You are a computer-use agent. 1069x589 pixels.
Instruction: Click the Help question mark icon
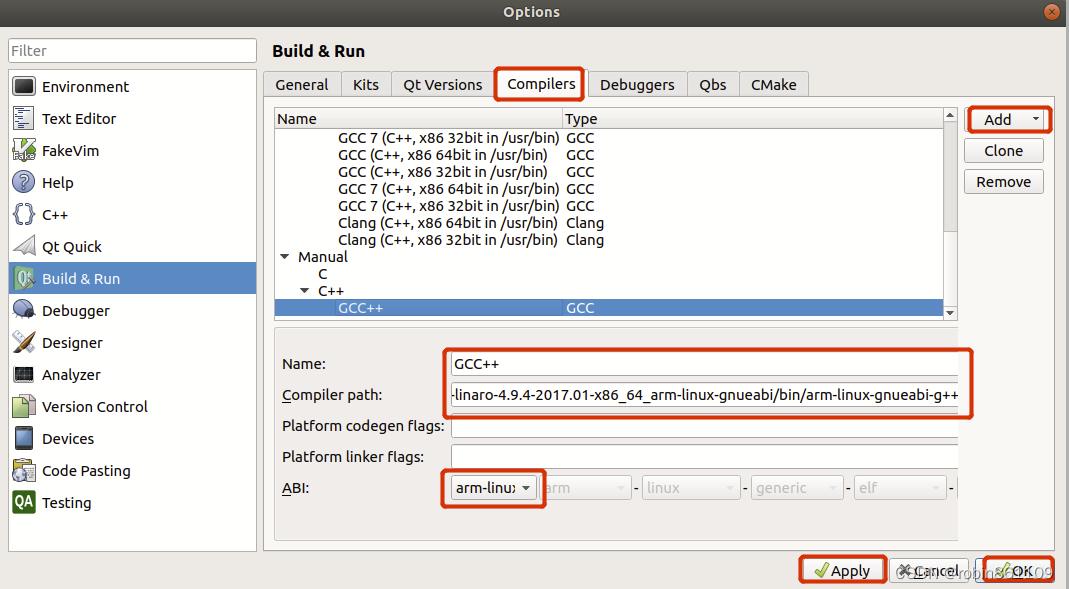[24, 183]
